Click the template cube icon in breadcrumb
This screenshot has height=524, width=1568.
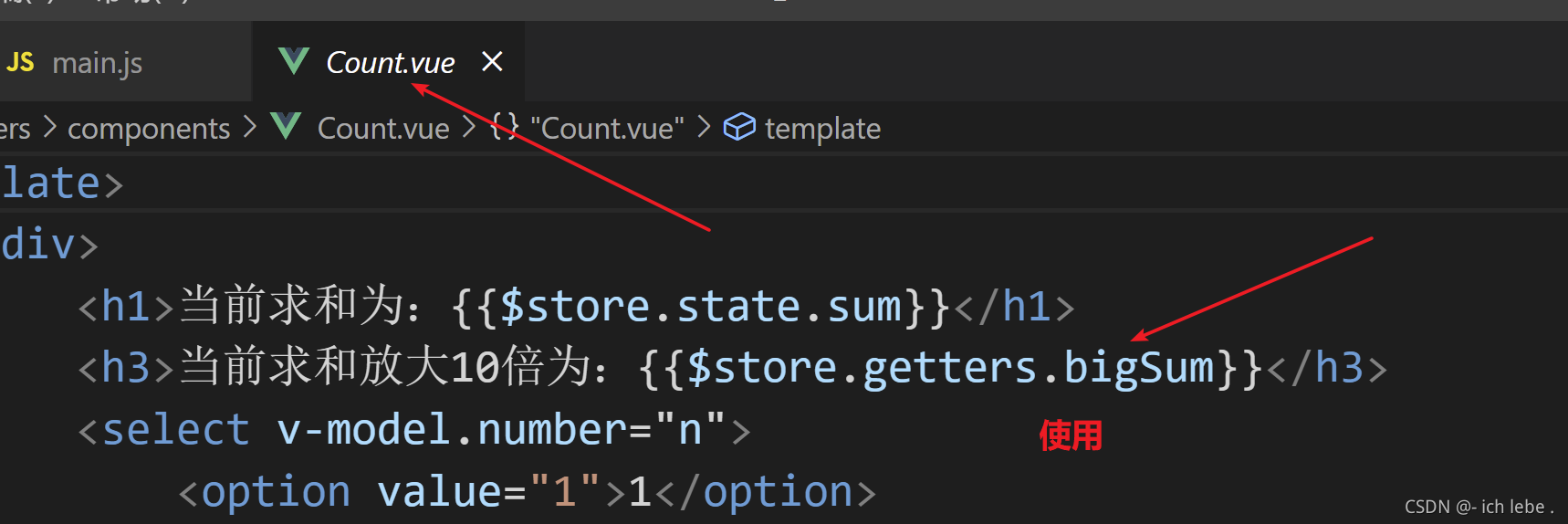pyautogui.click(x=739, y=127)
